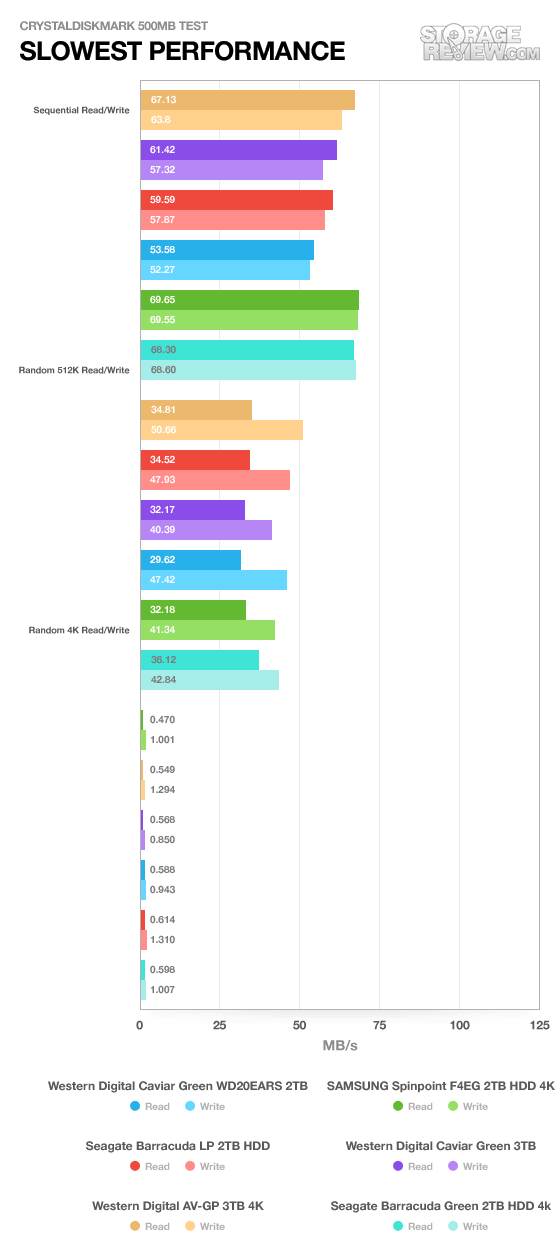Click the purple Read dot under Caviar Green 3TB
This screenshot has height=1260, width=560.
[x=399, y=1166]
